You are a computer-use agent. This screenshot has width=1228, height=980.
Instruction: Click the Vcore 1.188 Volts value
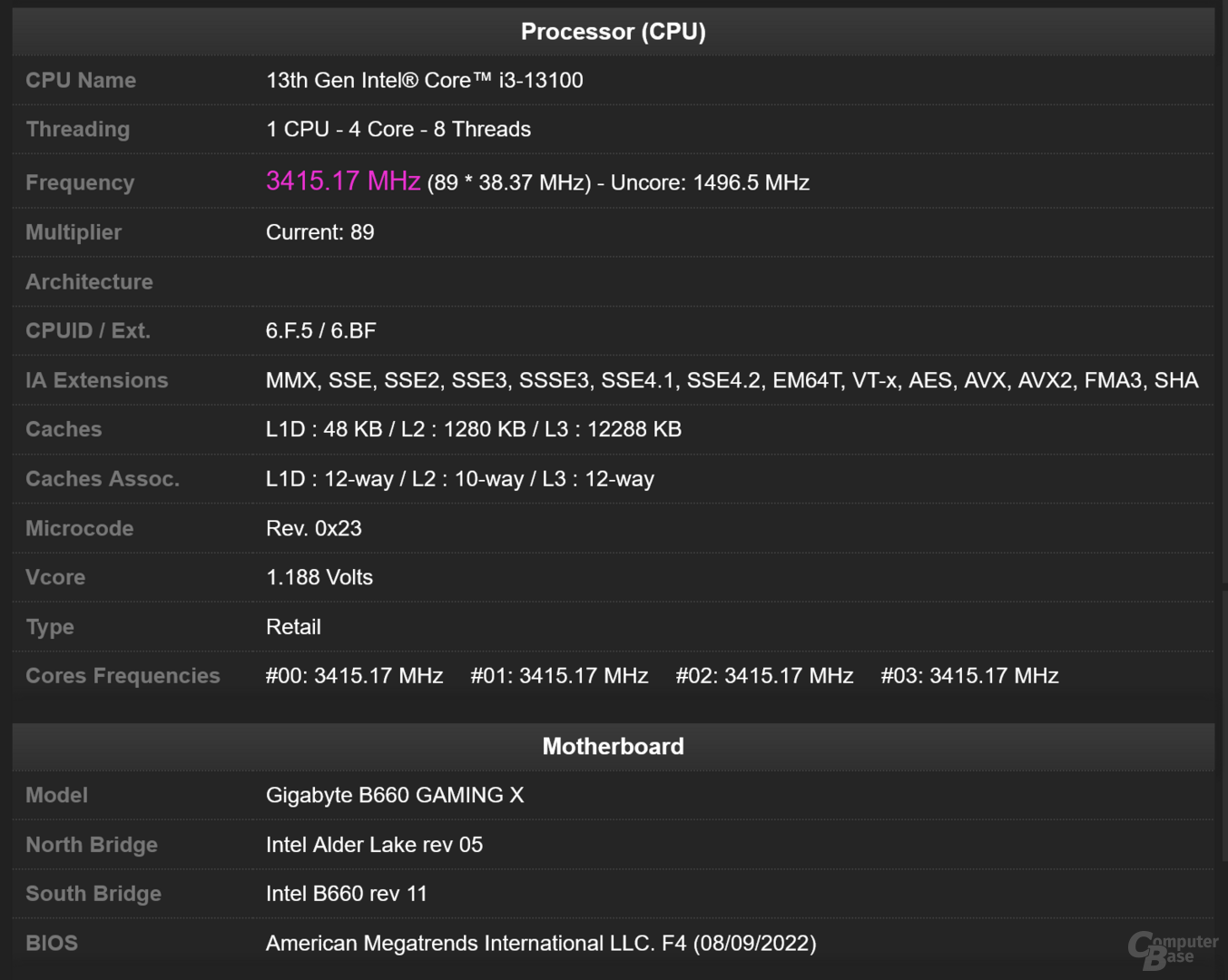click(x=319, y=577)
